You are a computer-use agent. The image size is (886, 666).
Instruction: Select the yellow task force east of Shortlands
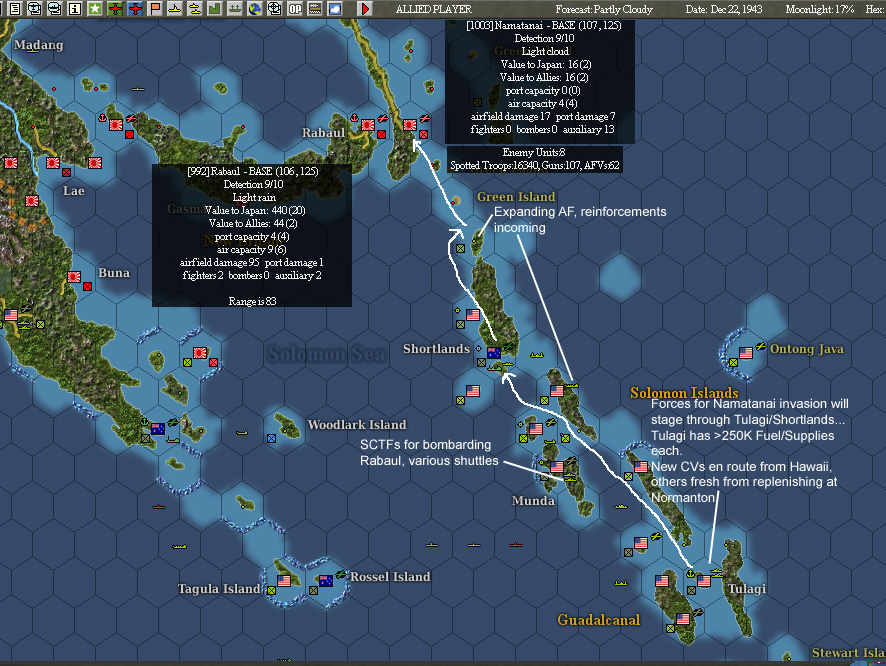pyautogui.click(x=537, y=355)
